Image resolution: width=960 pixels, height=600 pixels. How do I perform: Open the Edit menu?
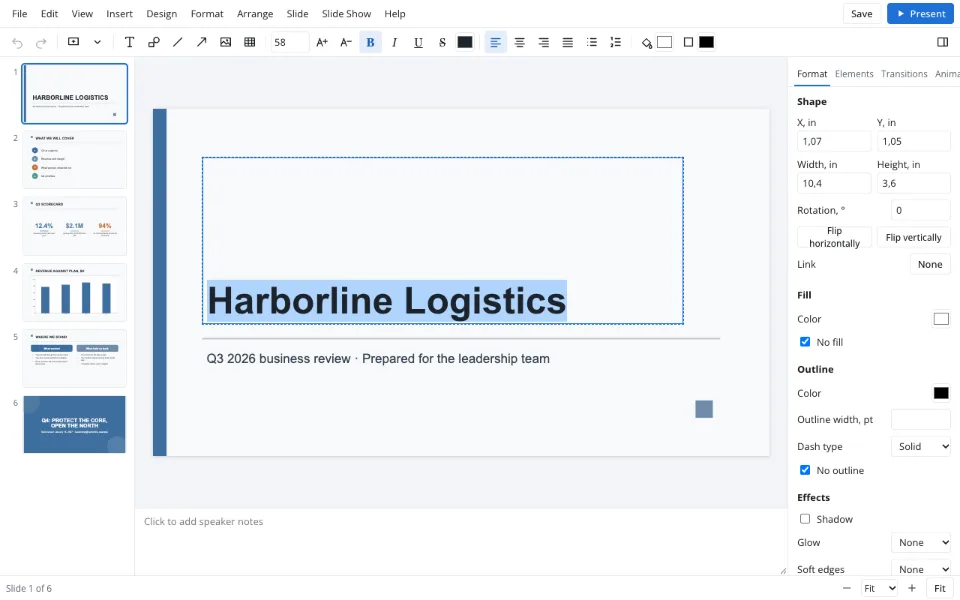coord(49,13)
